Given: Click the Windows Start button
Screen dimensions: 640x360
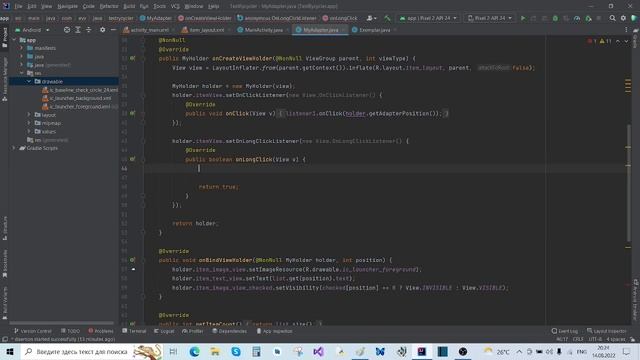Looking at the screenshot, I should (x=10, y=351).
